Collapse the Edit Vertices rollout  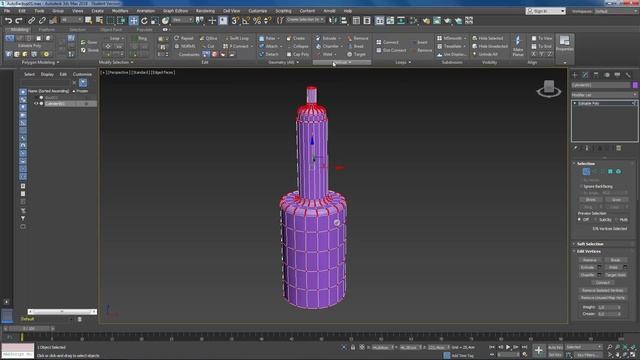[x=589, y=251]
